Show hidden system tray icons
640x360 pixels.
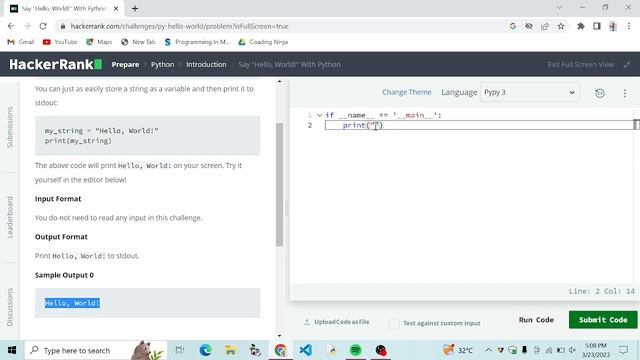pyautogui.click(x=488, y=350)
